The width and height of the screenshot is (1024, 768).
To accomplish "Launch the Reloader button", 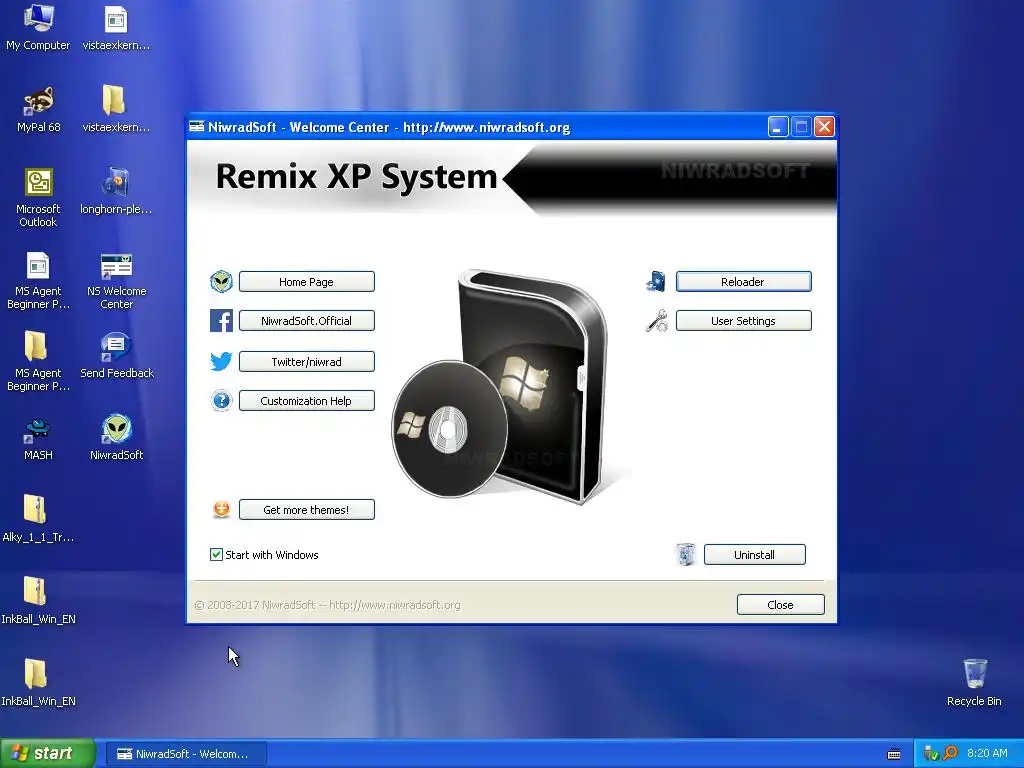I will tap(743, 281).
